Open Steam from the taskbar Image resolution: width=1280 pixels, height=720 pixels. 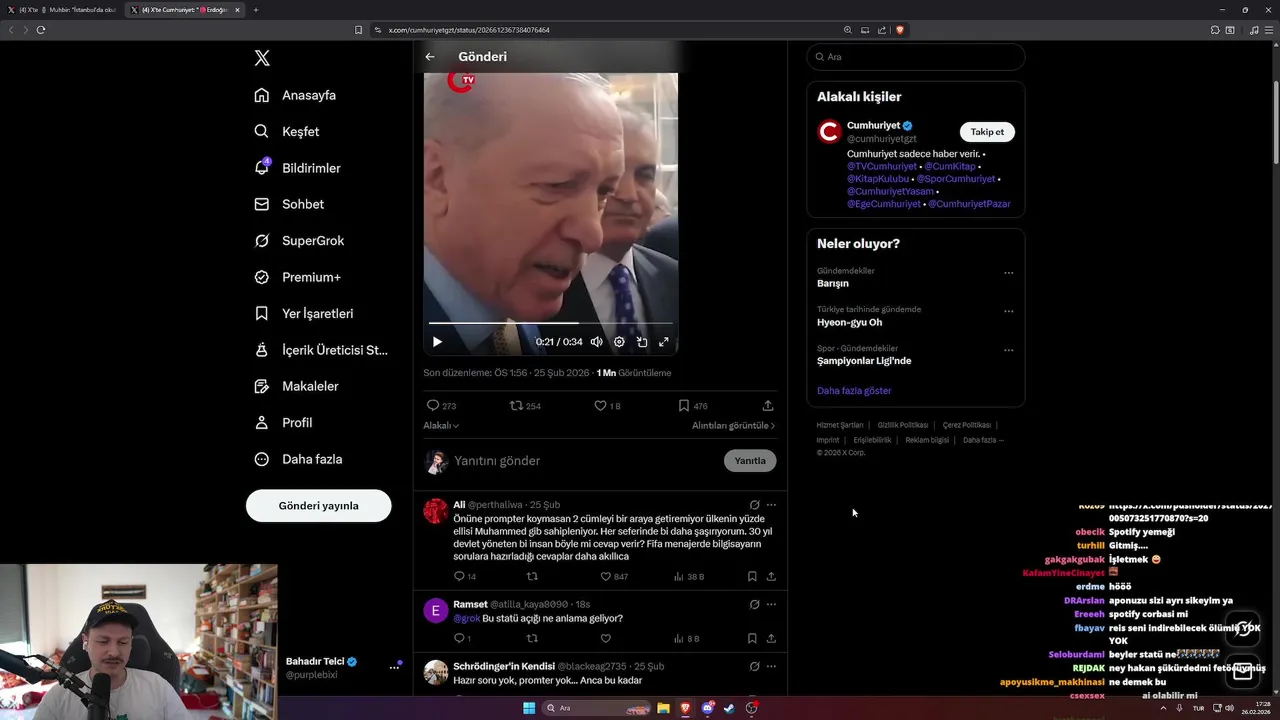pyautogui.click(x=729, y=708)
